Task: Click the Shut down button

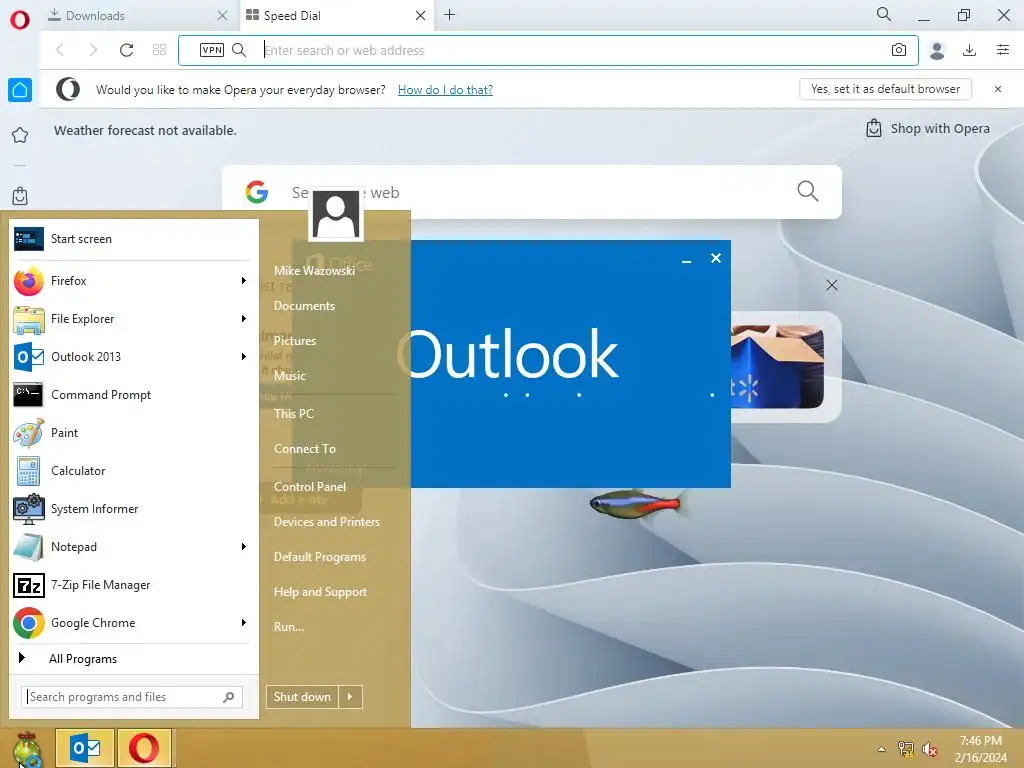Action: 302,697
